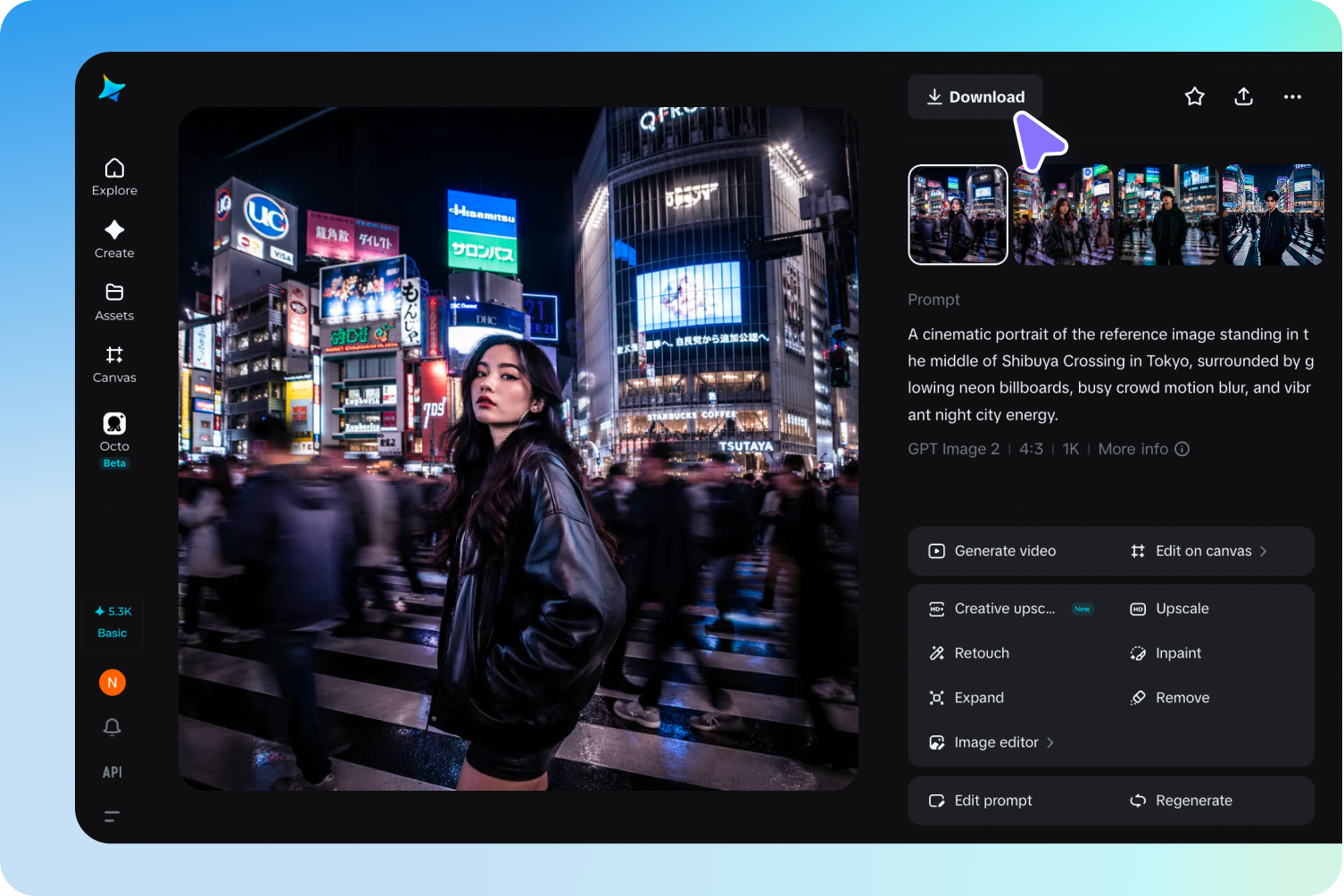Expand the Image editor chevron

pos(1050,743)
